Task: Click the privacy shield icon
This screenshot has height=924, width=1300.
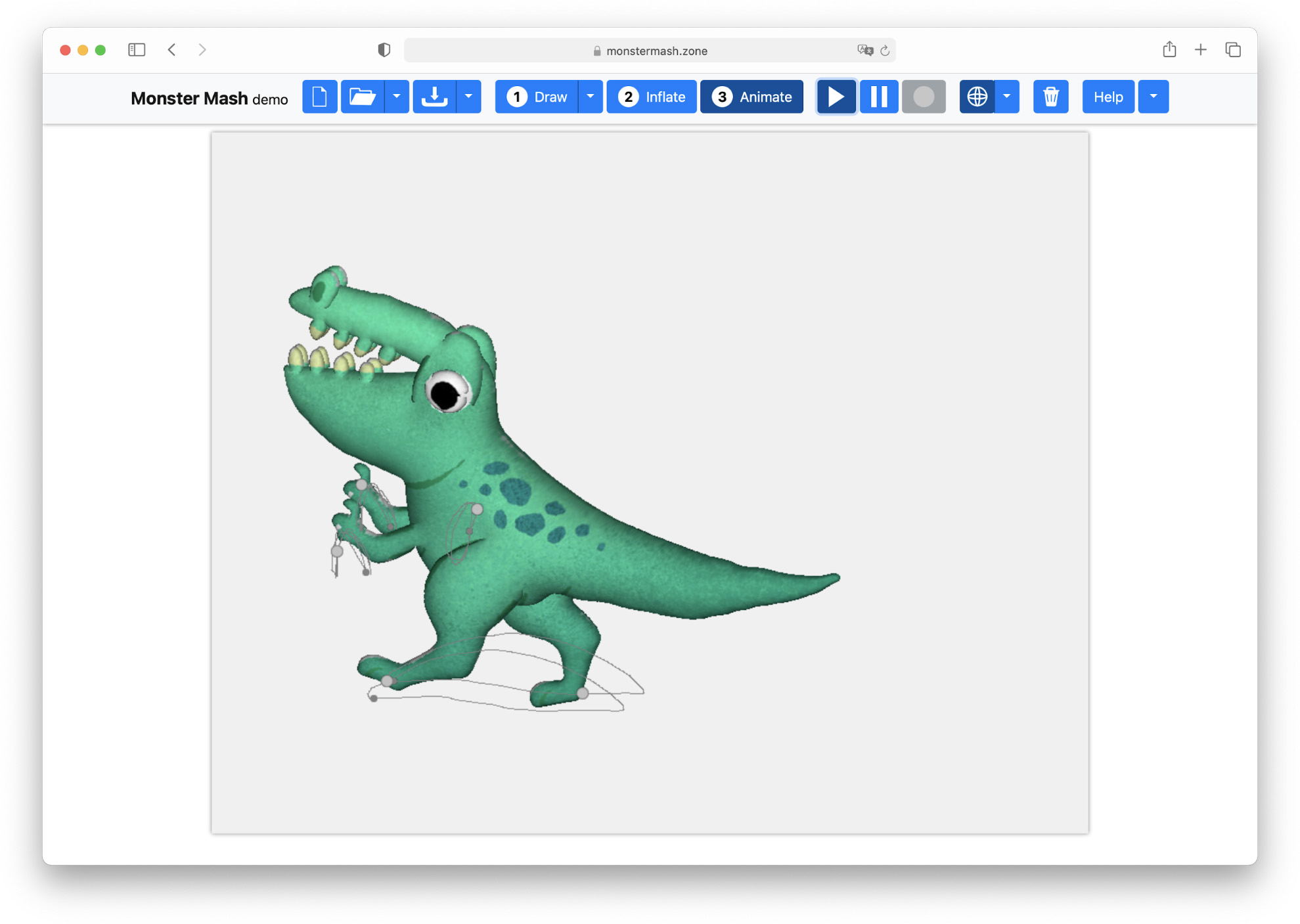Action: (384, 50)
